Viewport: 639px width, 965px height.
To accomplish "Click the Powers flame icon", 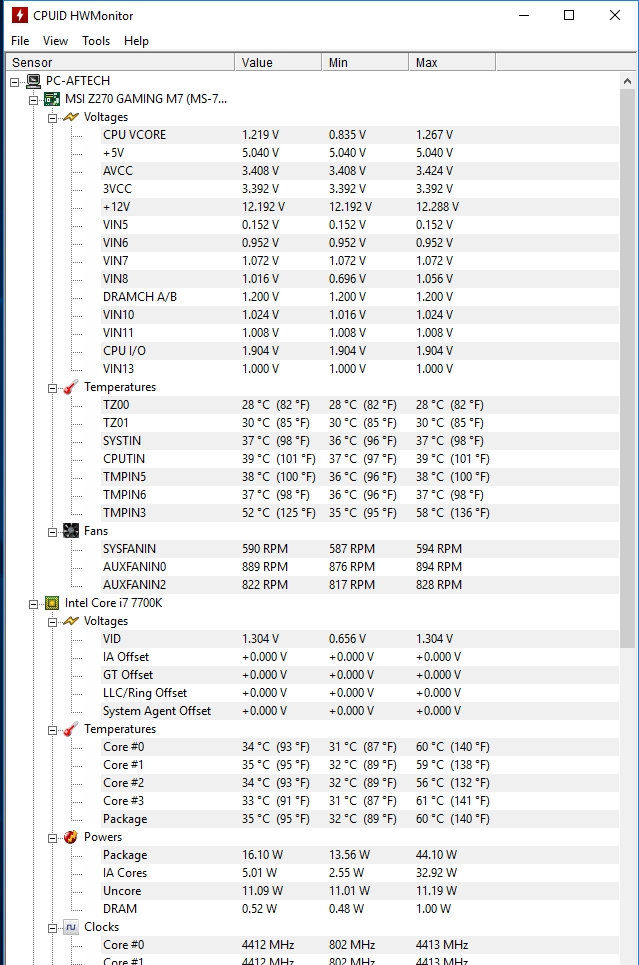I will coord(70,837).
